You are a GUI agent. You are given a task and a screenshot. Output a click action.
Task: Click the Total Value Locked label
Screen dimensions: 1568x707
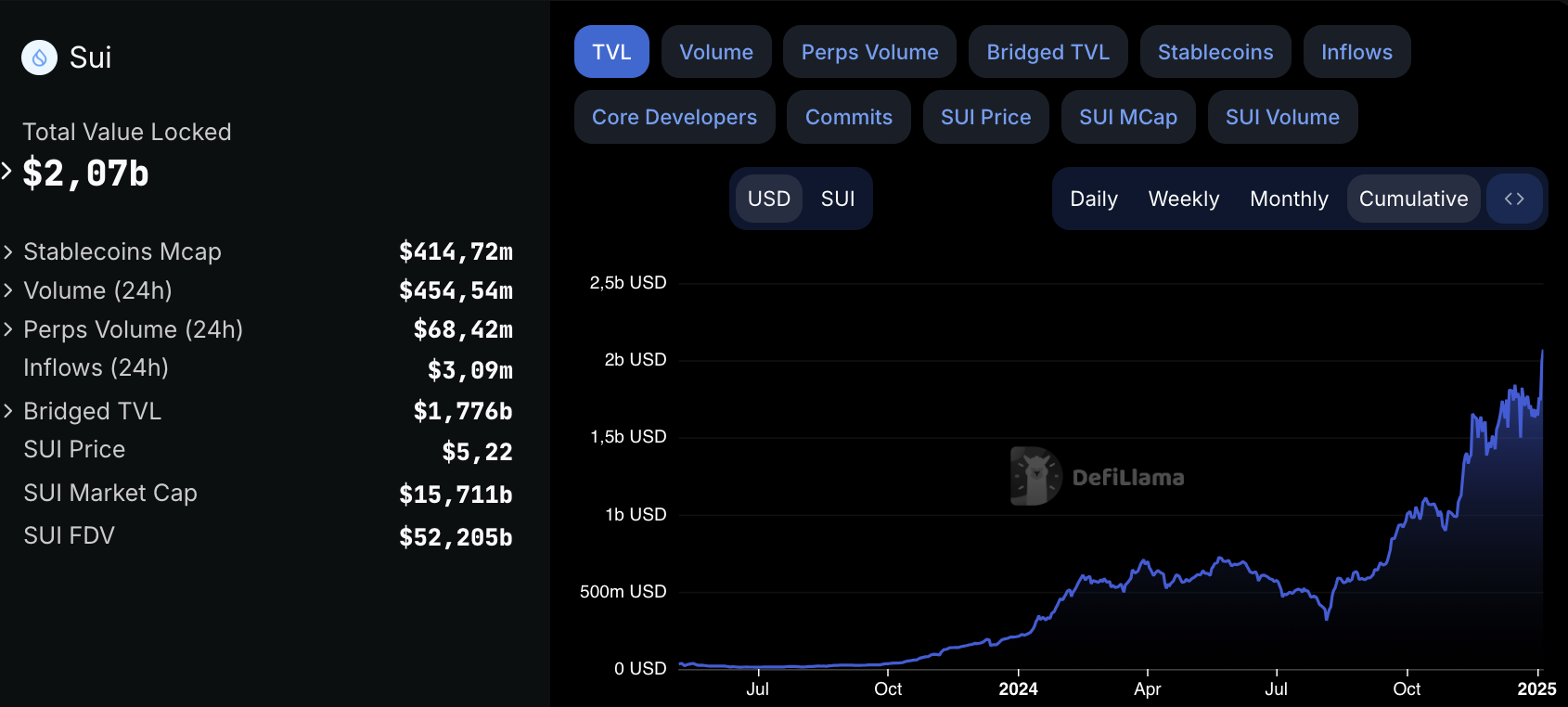pos(127,132)
